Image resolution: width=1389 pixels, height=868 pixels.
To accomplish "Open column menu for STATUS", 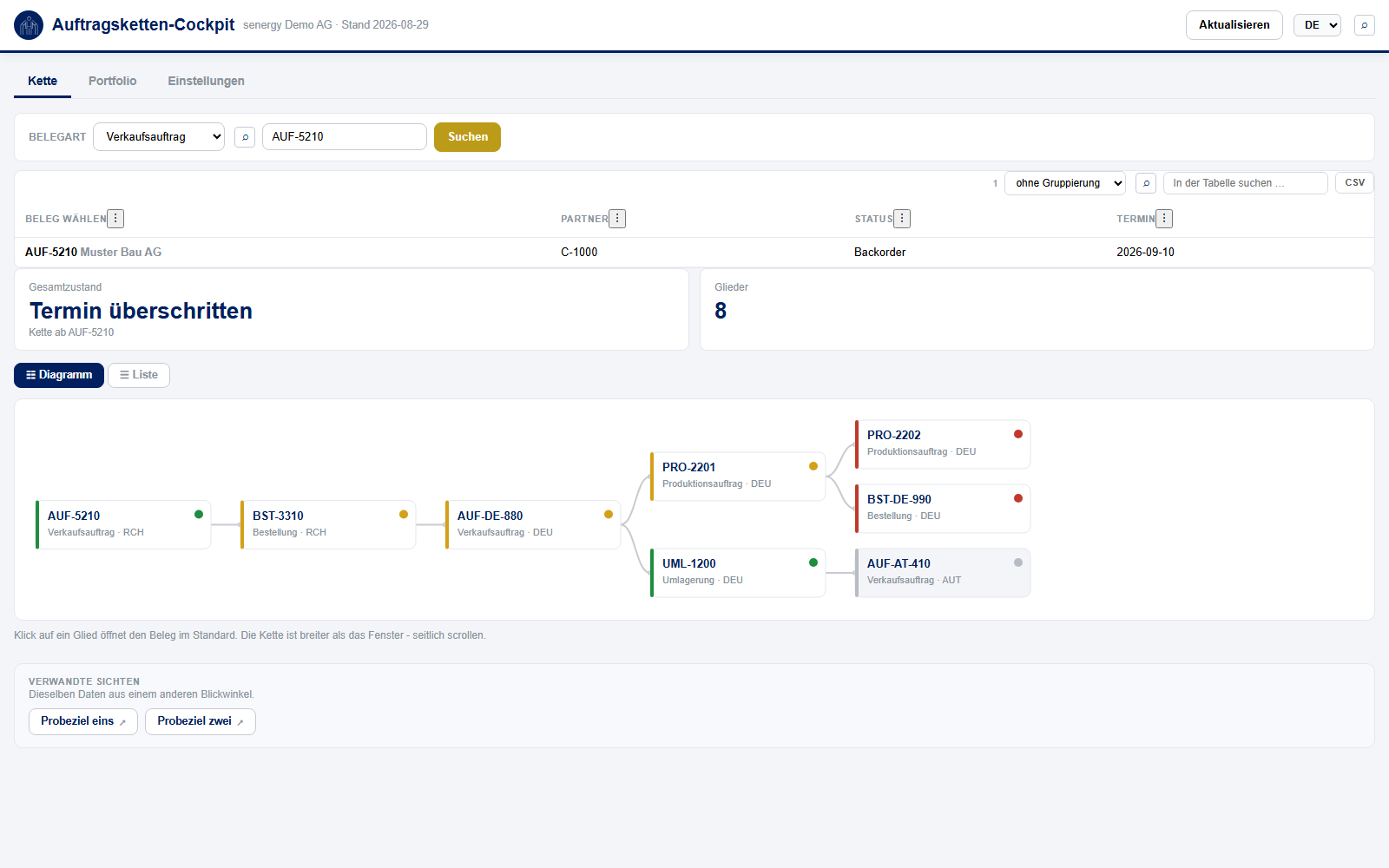I will coord(902,219).
